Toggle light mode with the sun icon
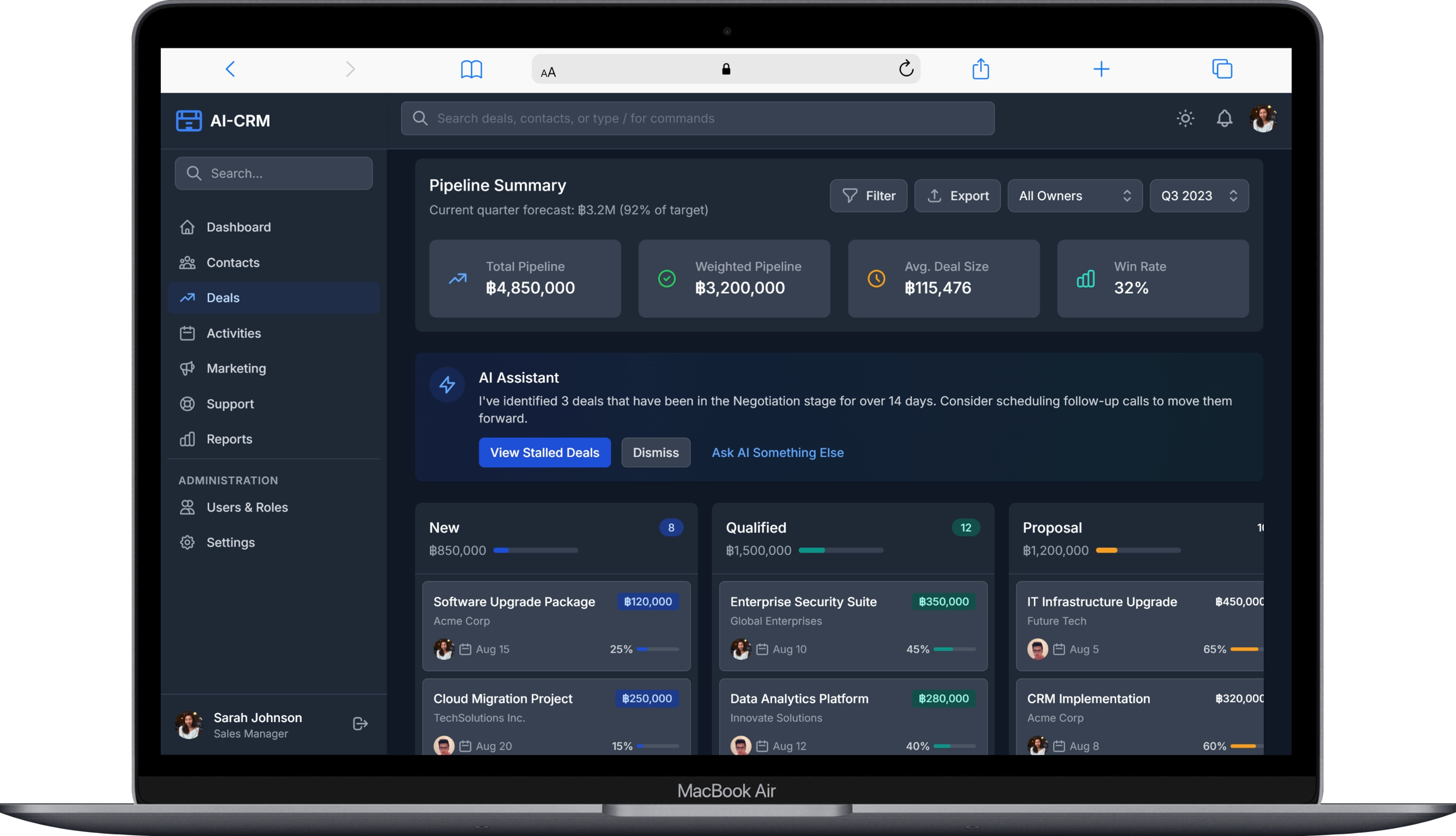This screenshot has width=1456, height=836. tap(1184, 118)
